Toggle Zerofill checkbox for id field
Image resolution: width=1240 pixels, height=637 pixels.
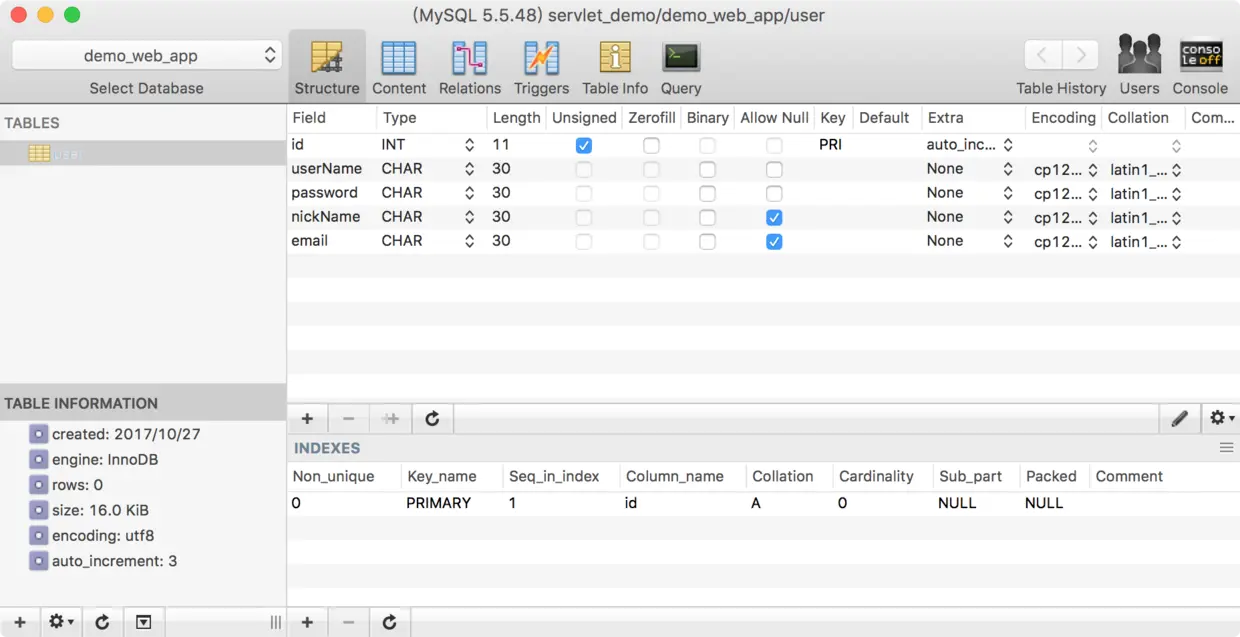click(651, 146)
